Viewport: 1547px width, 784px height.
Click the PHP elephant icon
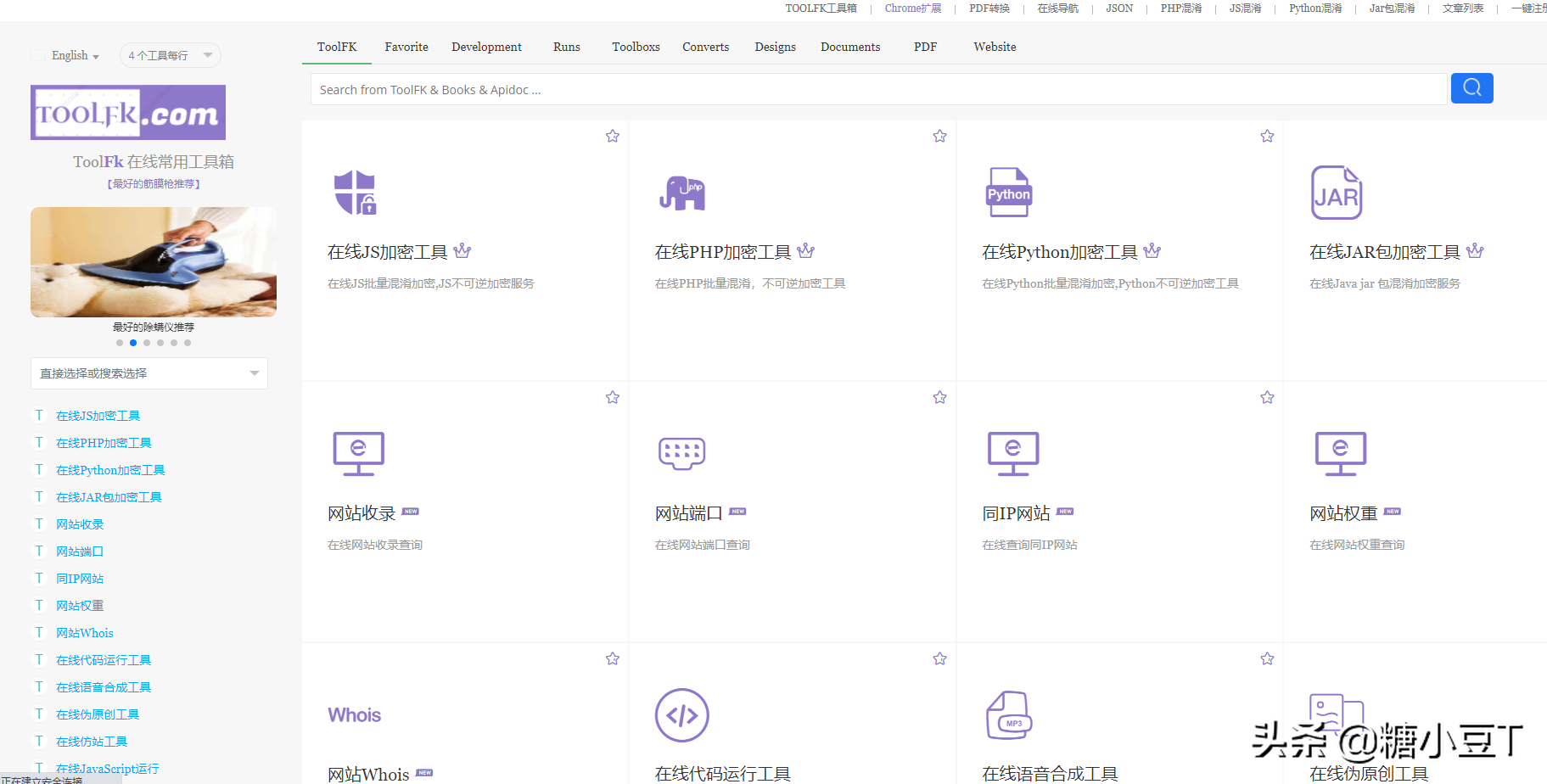point(682,193)
